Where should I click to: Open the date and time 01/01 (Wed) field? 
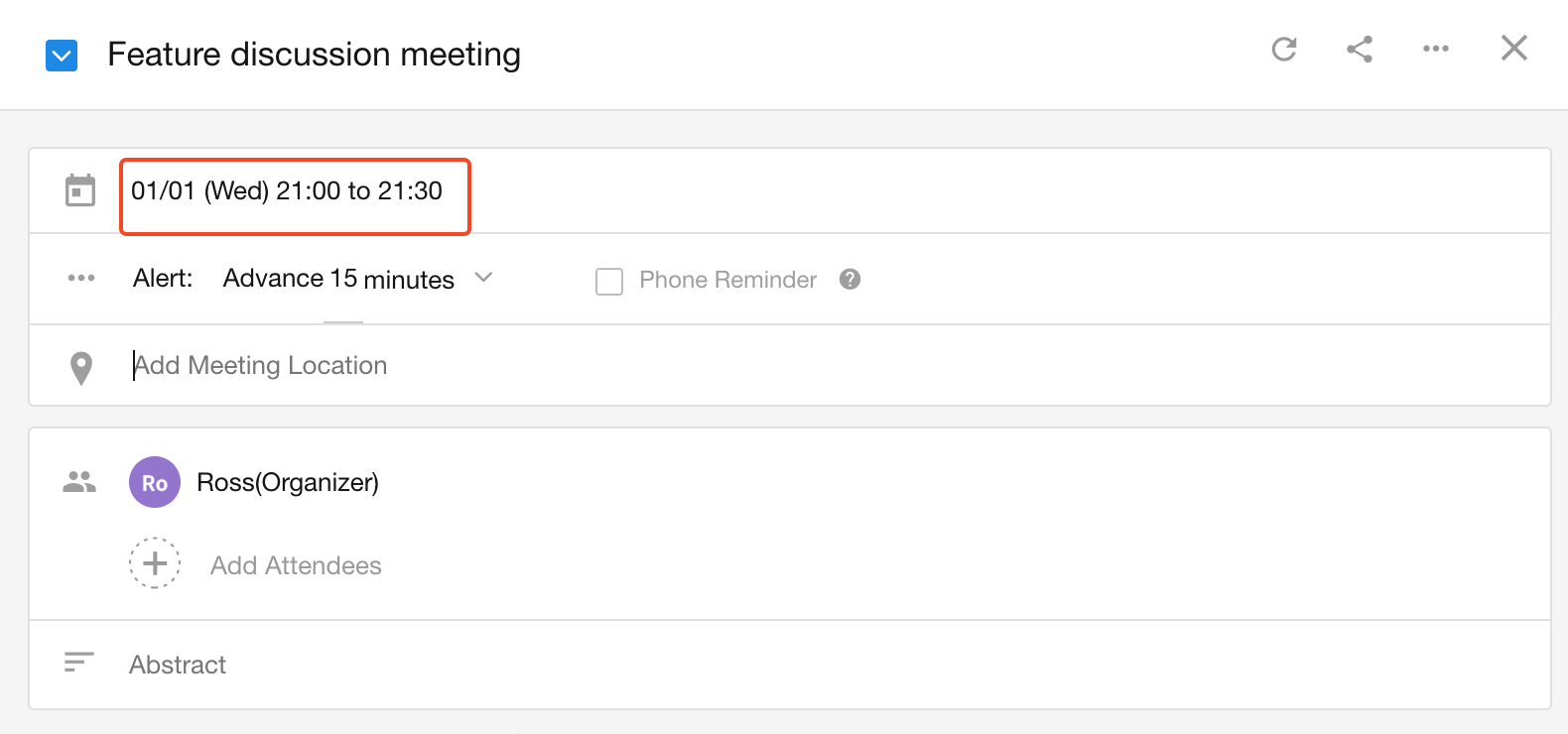pos(287,191)
